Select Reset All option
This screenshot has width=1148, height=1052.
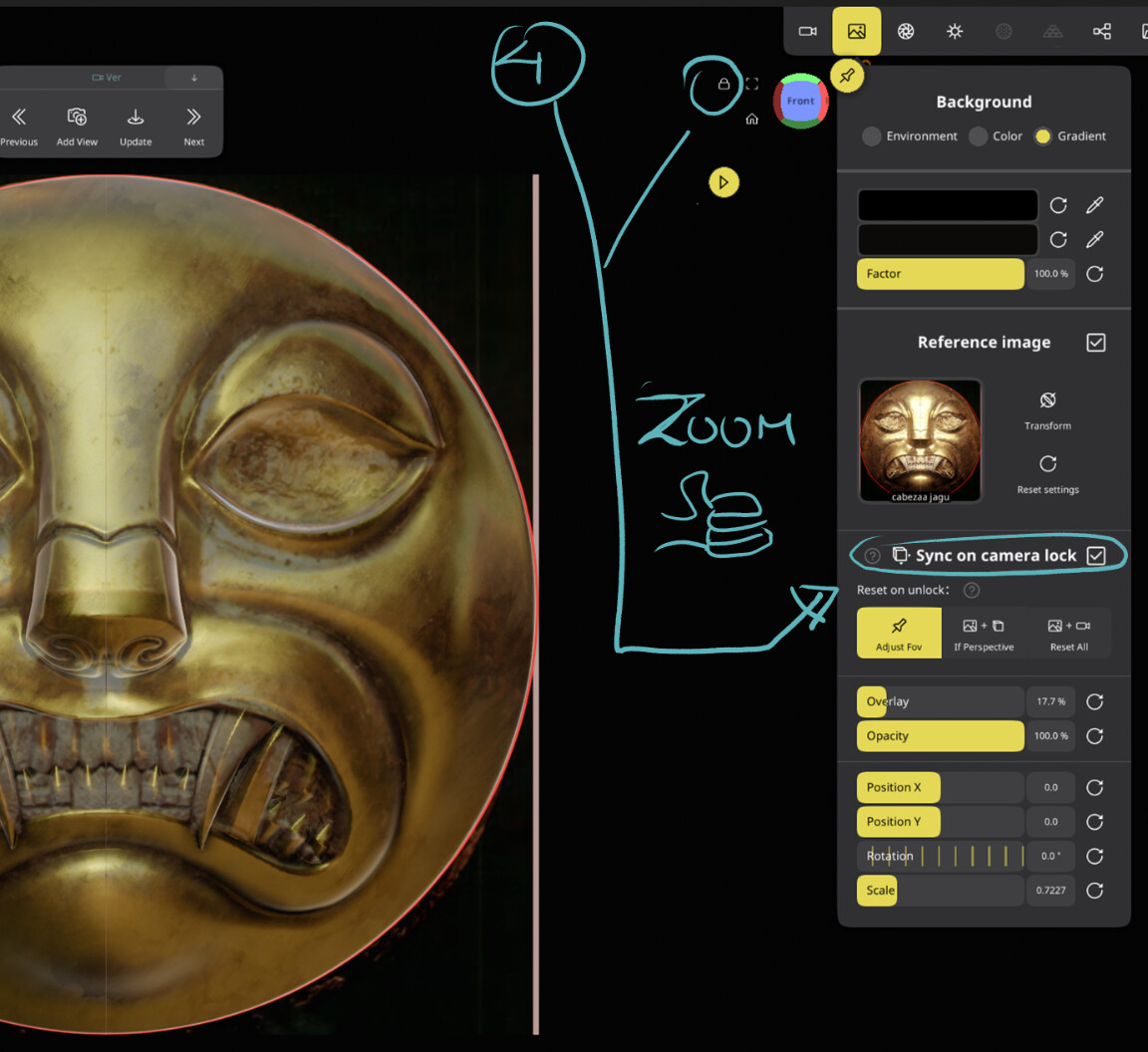(x=1069, y=634)
